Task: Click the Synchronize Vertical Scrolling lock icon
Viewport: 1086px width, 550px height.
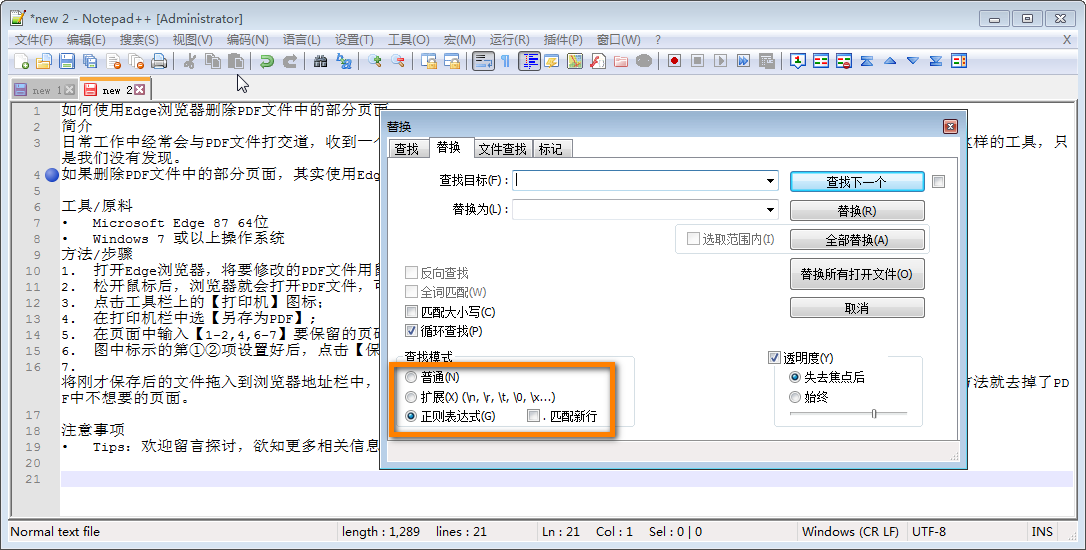Action: [x=429, y=62]
